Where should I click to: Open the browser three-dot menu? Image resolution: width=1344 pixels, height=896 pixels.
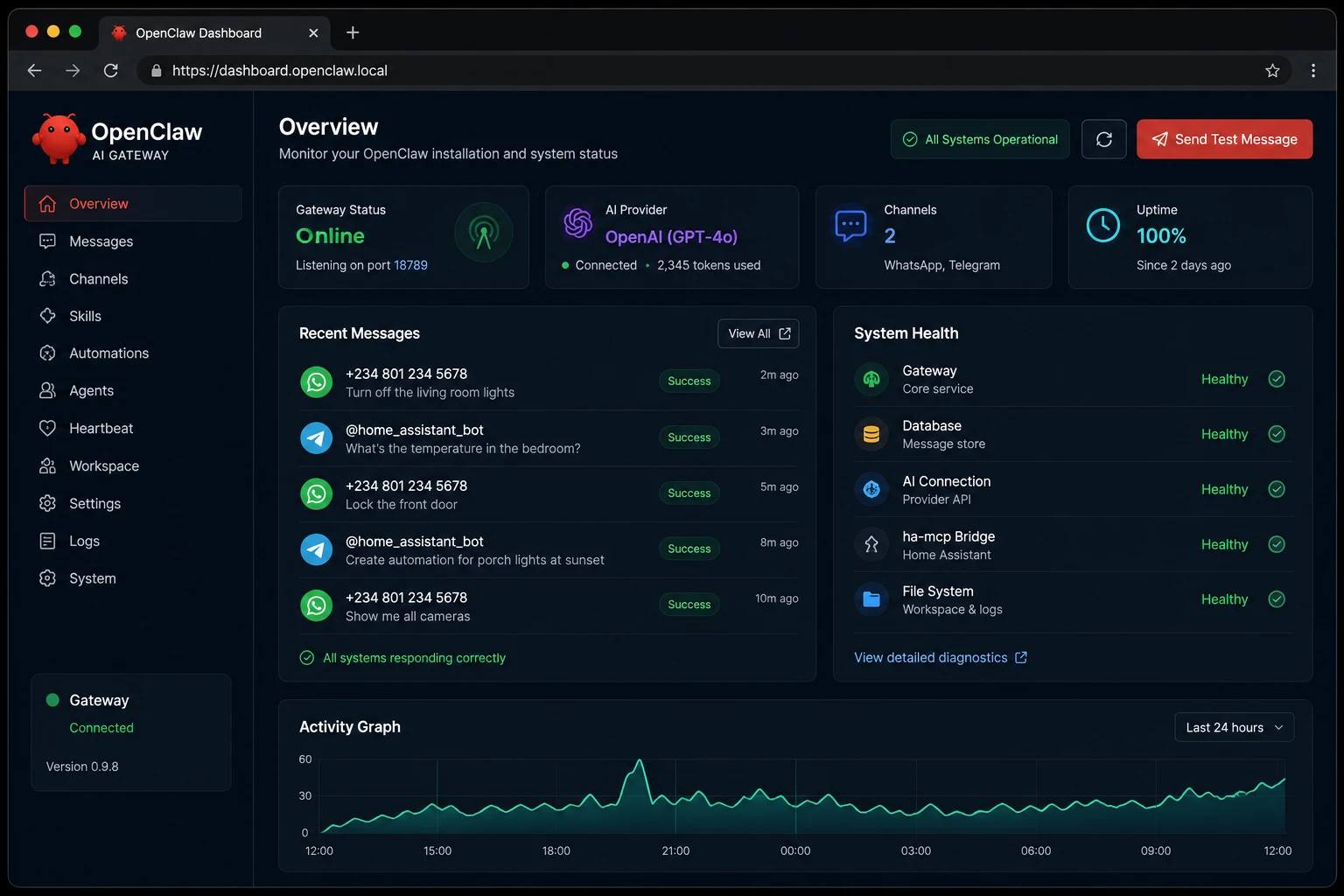[1312, 71]
